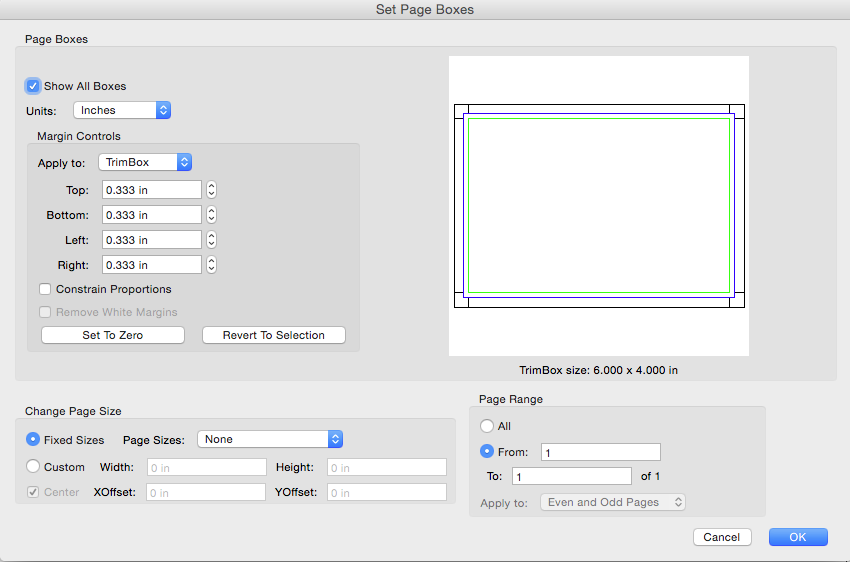The image size is (850, 562).
Task: Click the Right margin stepper arrows
Action: (x=211, y=265)
